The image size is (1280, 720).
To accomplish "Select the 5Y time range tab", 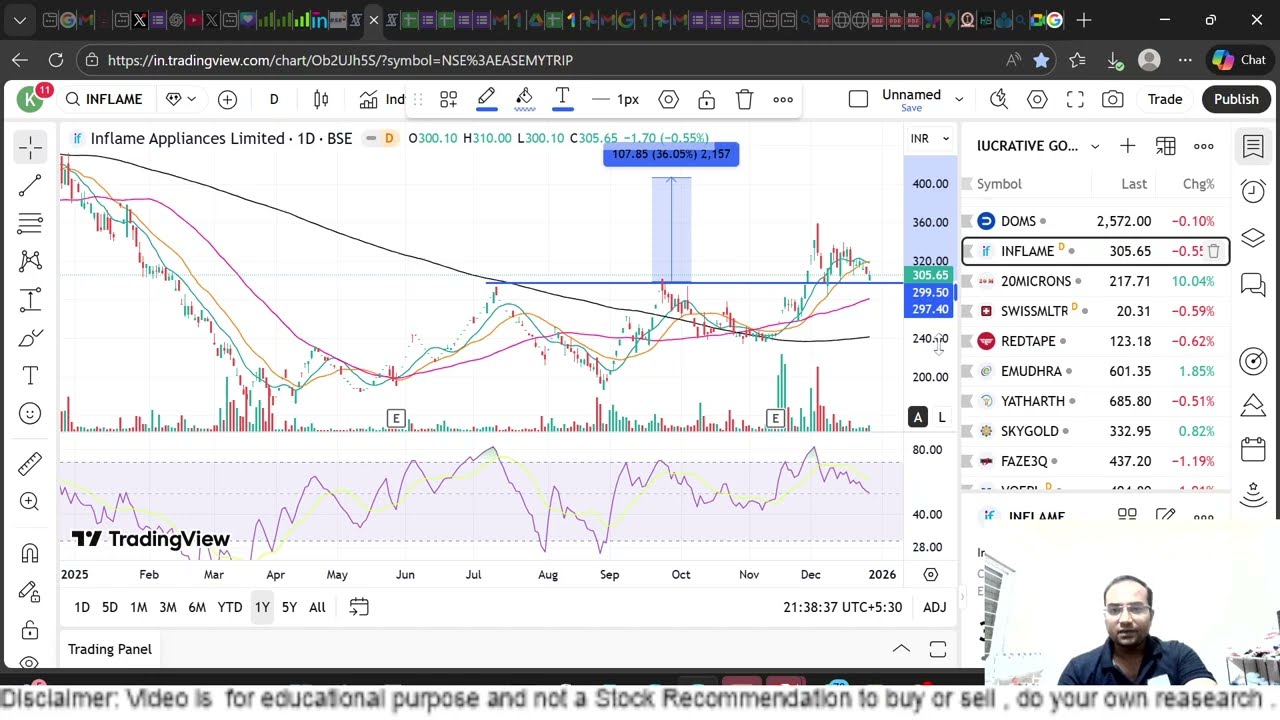I will pos(289,607).
